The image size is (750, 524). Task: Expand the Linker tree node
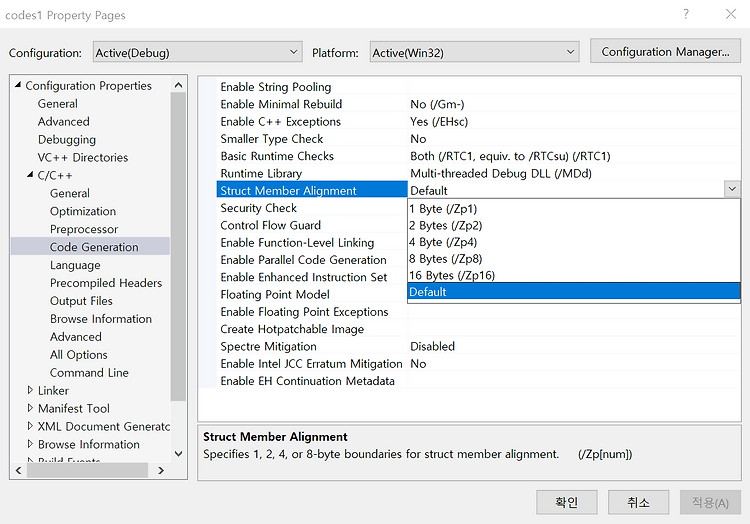(x=30, y=390)
